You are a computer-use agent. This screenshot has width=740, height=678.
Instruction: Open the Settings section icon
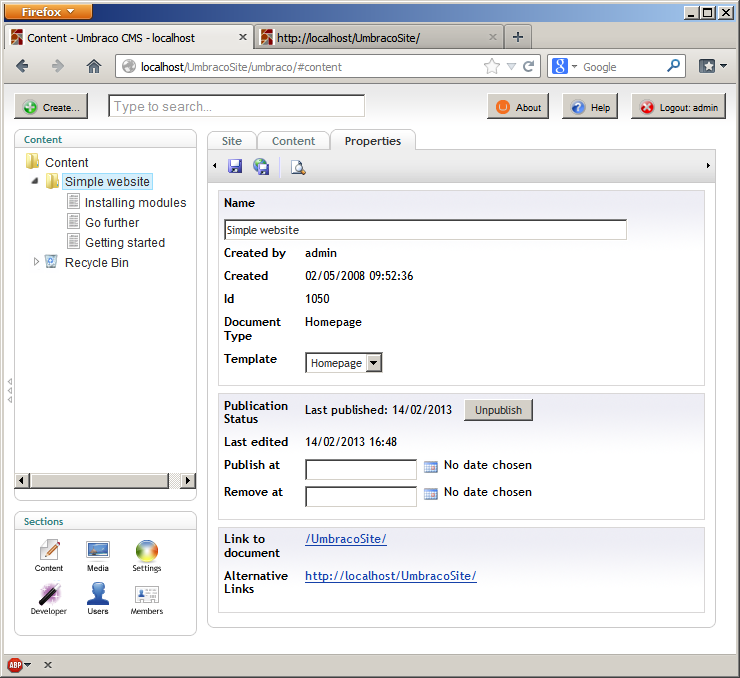pyautogui.click(x=147, y=555)
